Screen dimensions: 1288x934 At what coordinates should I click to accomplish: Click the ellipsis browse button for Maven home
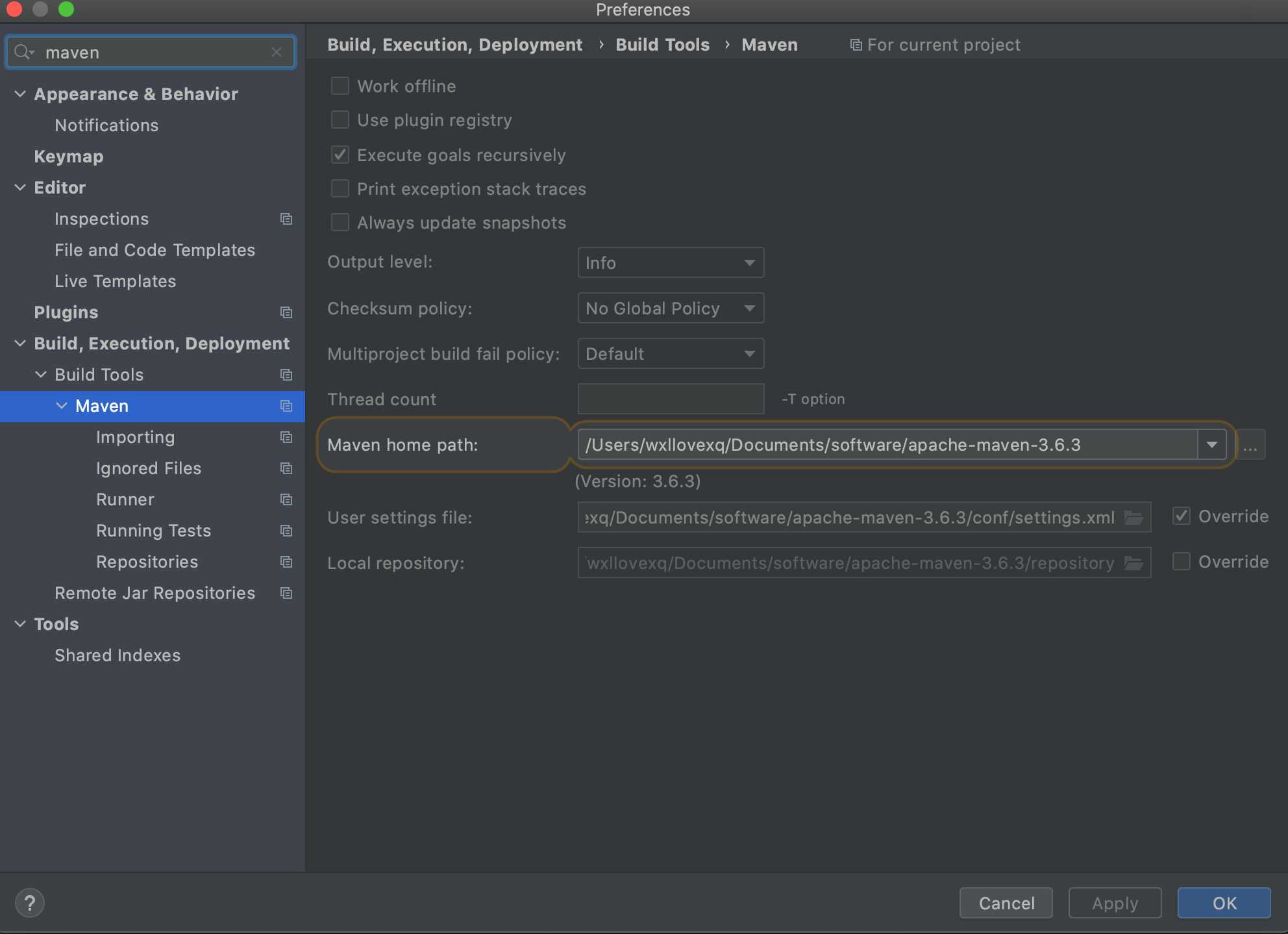click(1250, 446)
